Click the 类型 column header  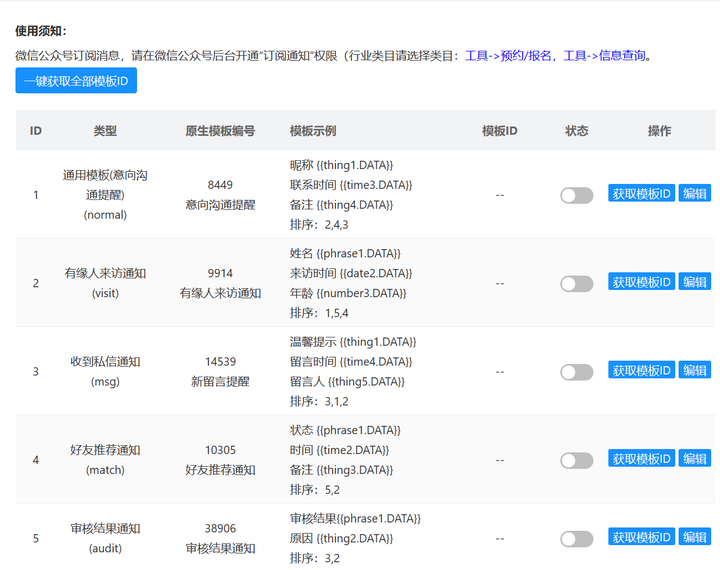point(105,131)
